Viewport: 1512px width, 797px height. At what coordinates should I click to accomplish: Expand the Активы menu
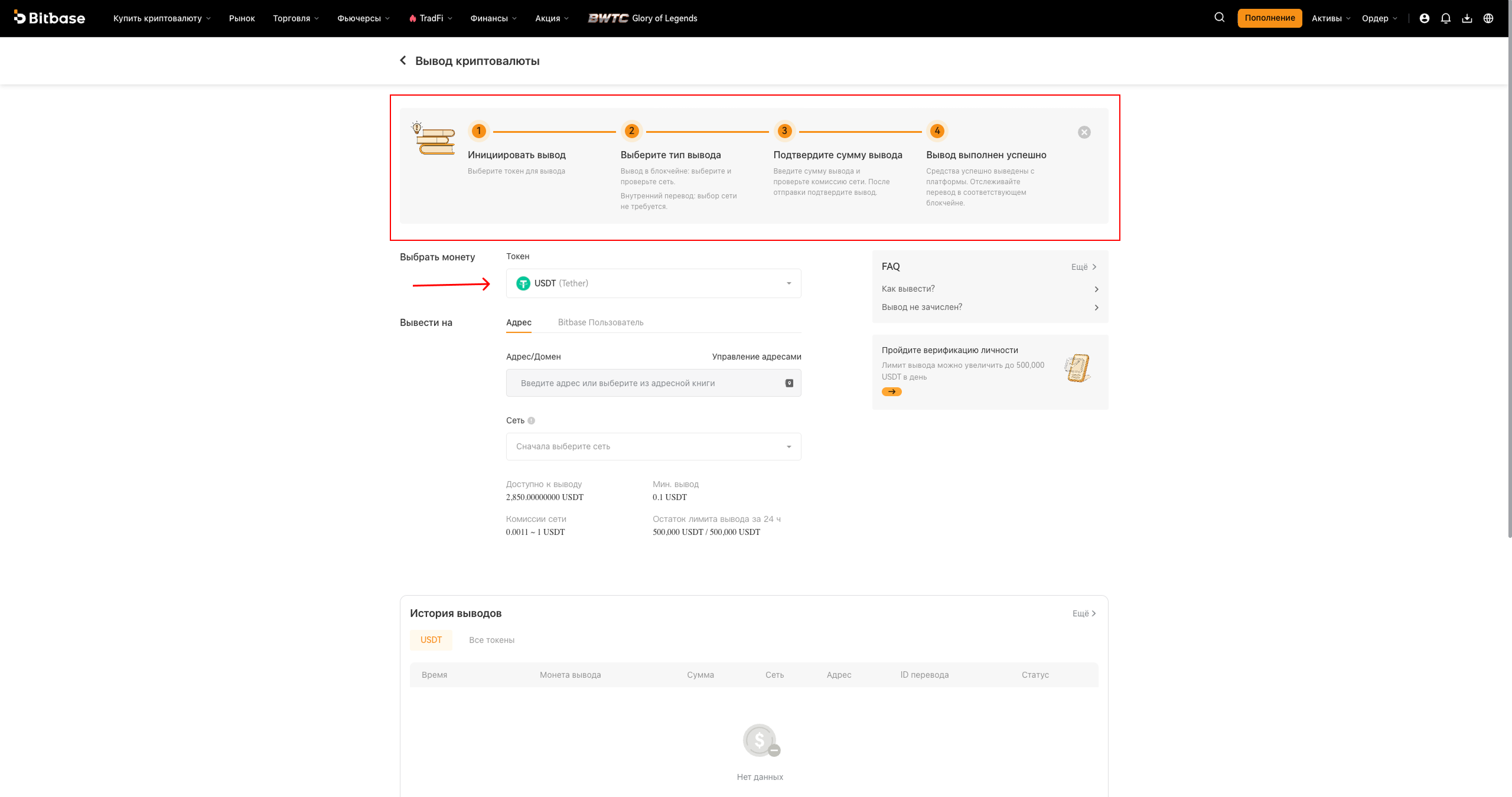(1331, 18)
